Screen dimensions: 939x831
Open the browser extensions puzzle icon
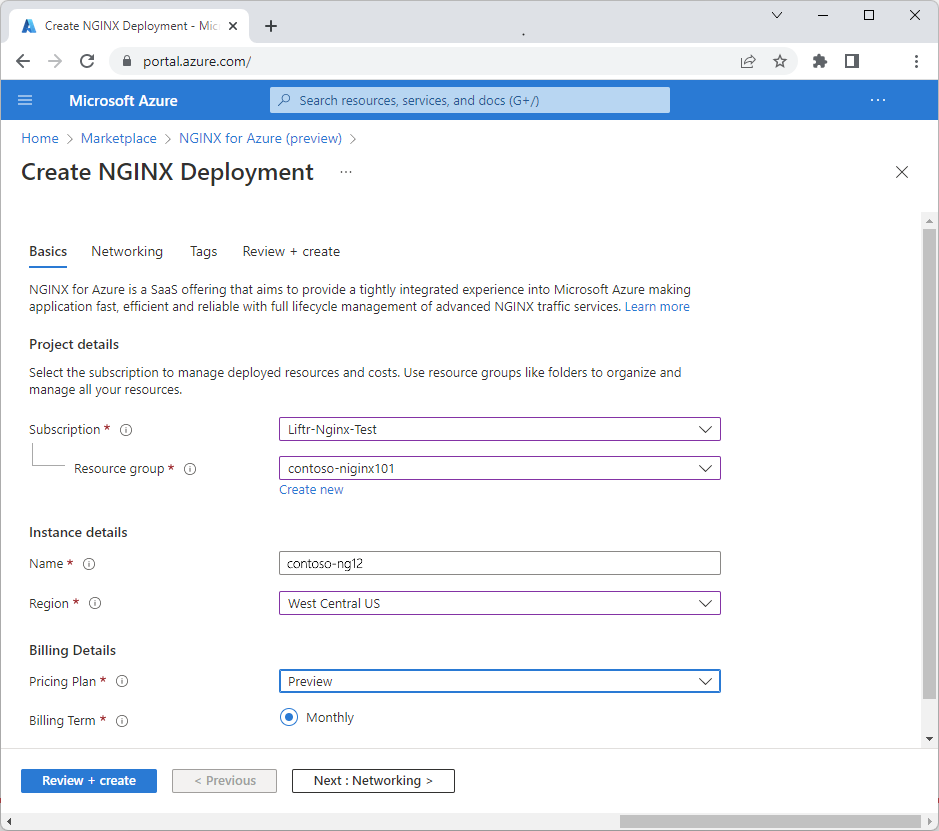(x=820, y=61)
